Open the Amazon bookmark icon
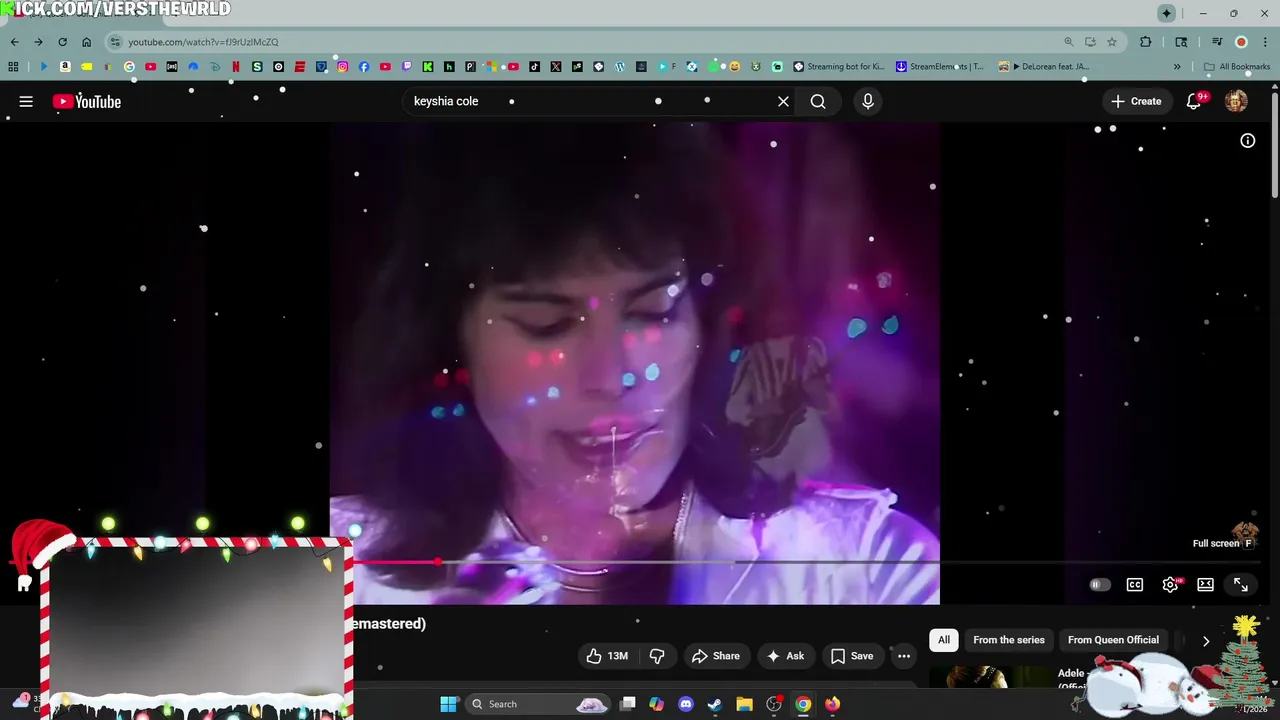 point(65,67)
